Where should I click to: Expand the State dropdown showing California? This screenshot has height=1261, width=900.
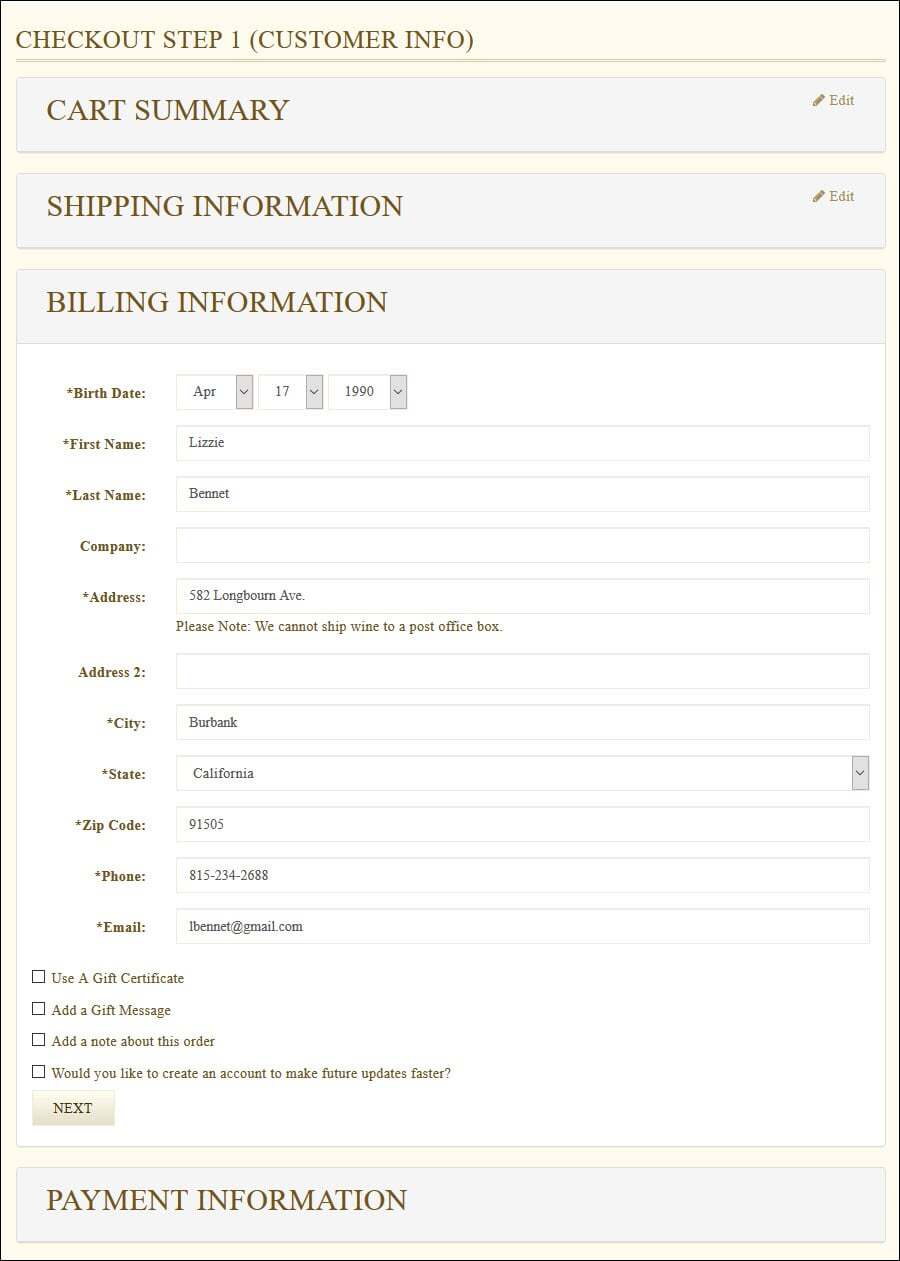(523, 773)
